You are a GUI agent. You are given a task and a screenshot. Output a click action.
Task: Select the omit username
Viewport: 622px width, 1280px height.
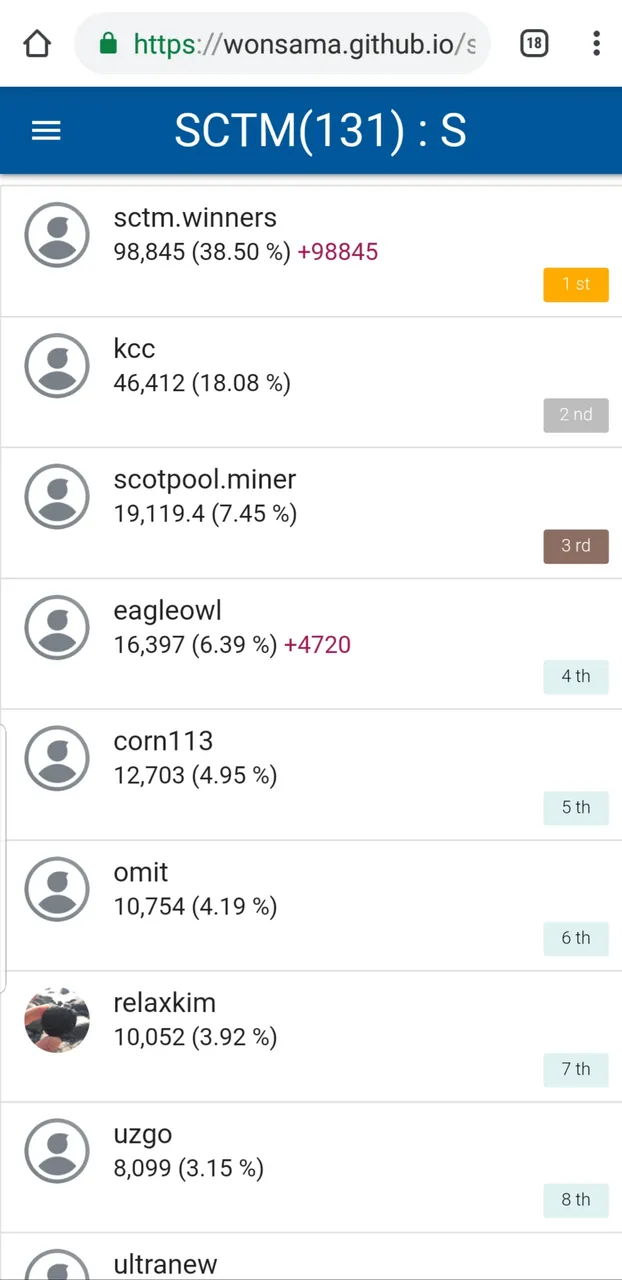click(141, 872)
